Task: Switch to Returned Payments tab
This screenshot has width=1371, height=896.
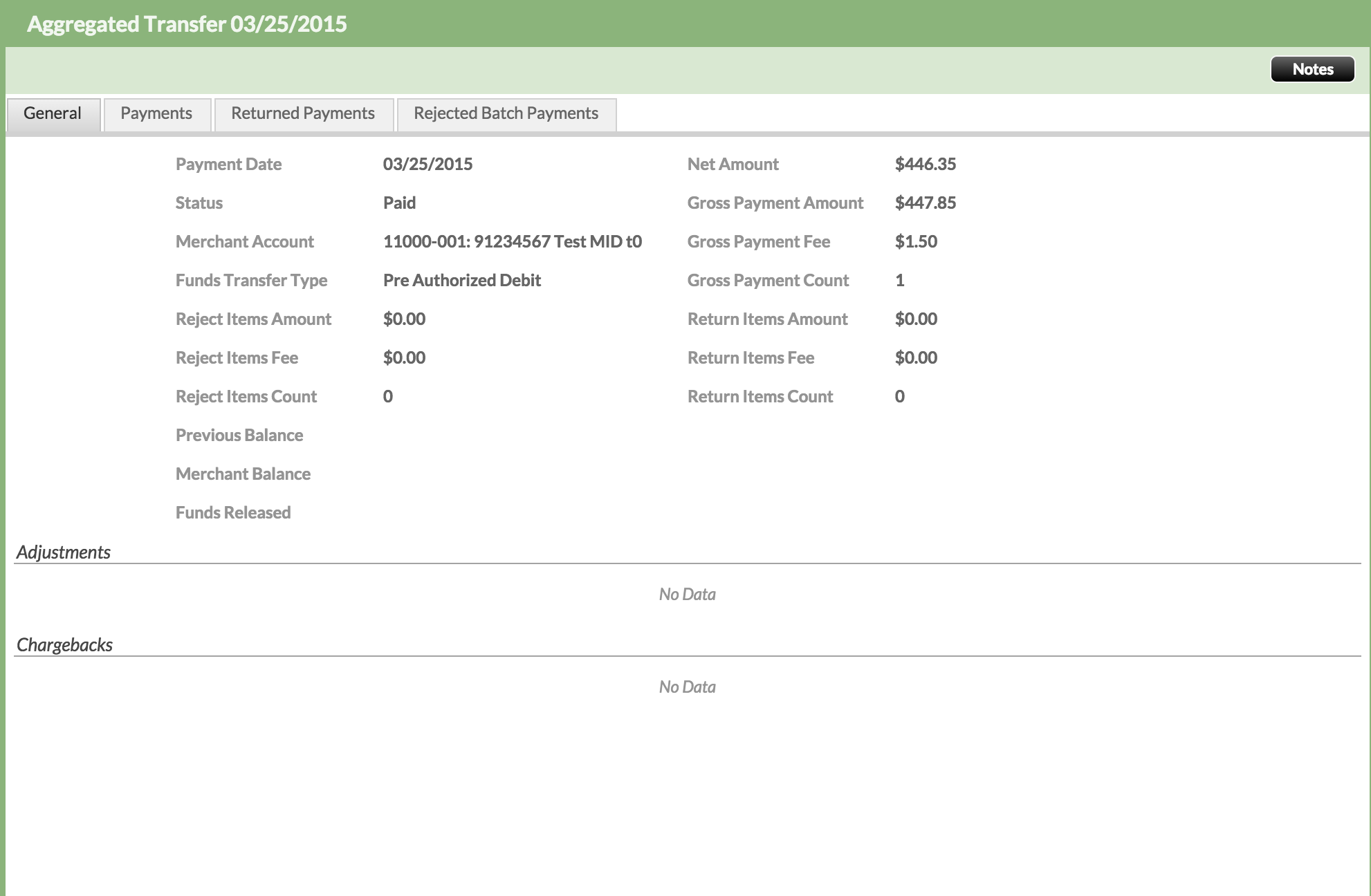Action: pyautogui.click(x=303, y=113)
